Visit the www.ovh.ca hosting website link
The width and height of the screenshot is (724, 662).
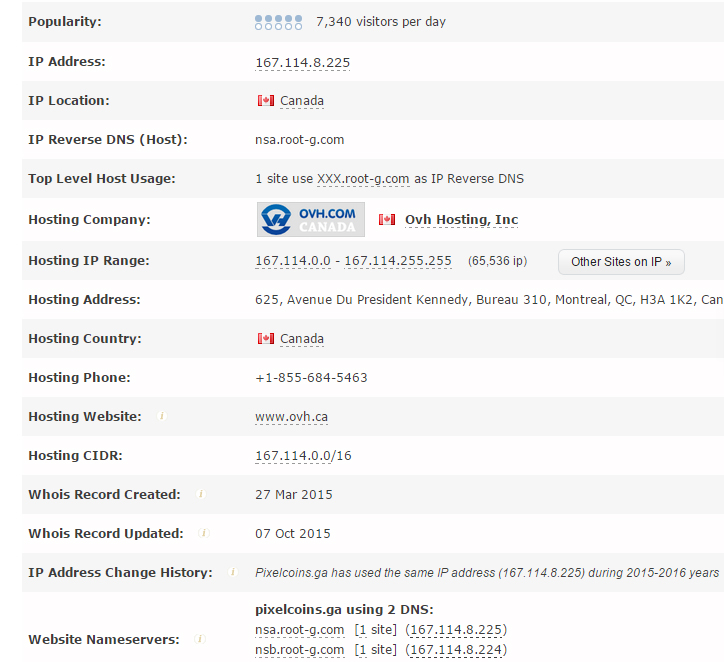click(x=291, y=416)
